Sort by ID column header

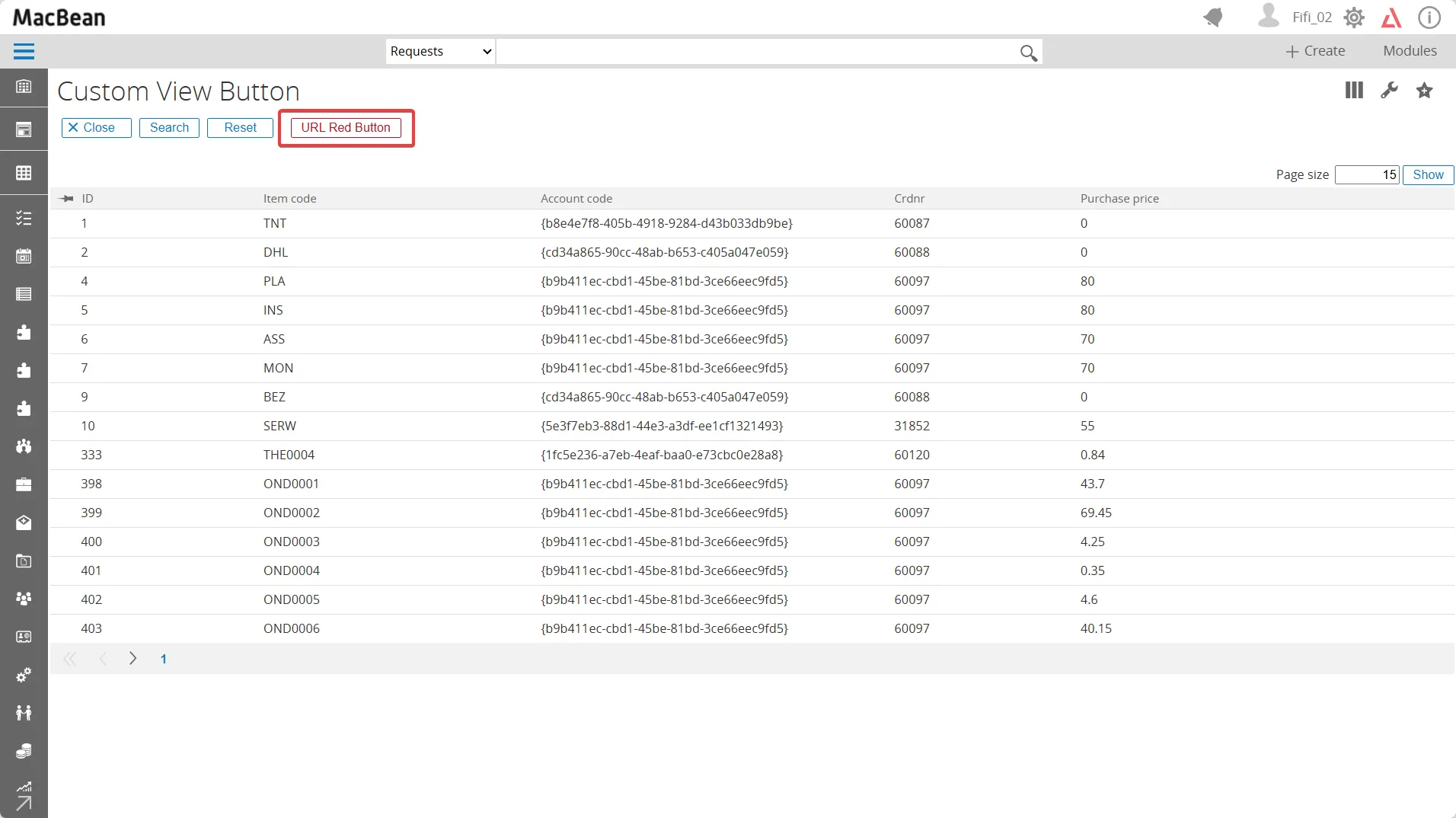point(87,199)
